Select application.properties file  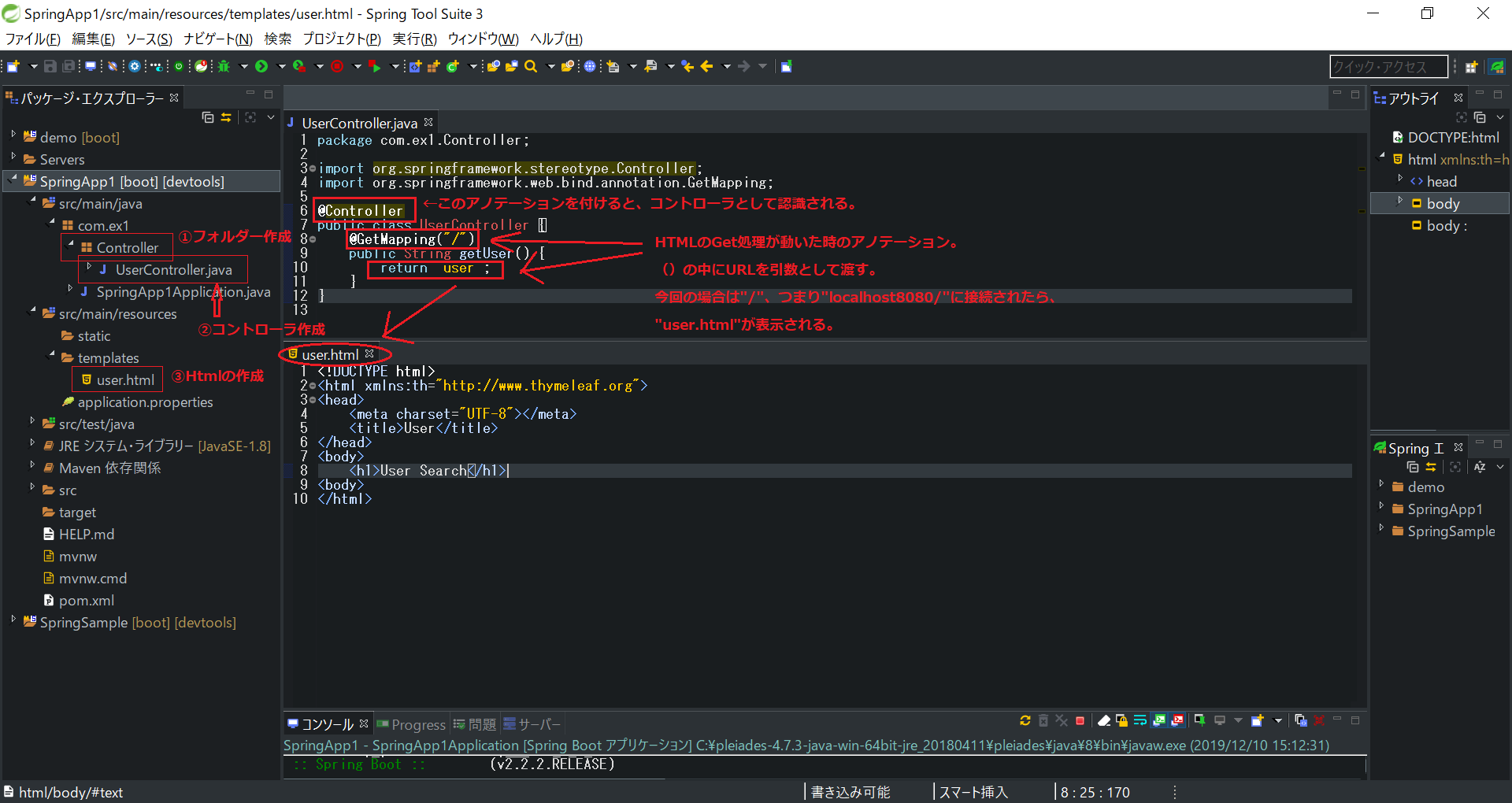pos(145,401)
